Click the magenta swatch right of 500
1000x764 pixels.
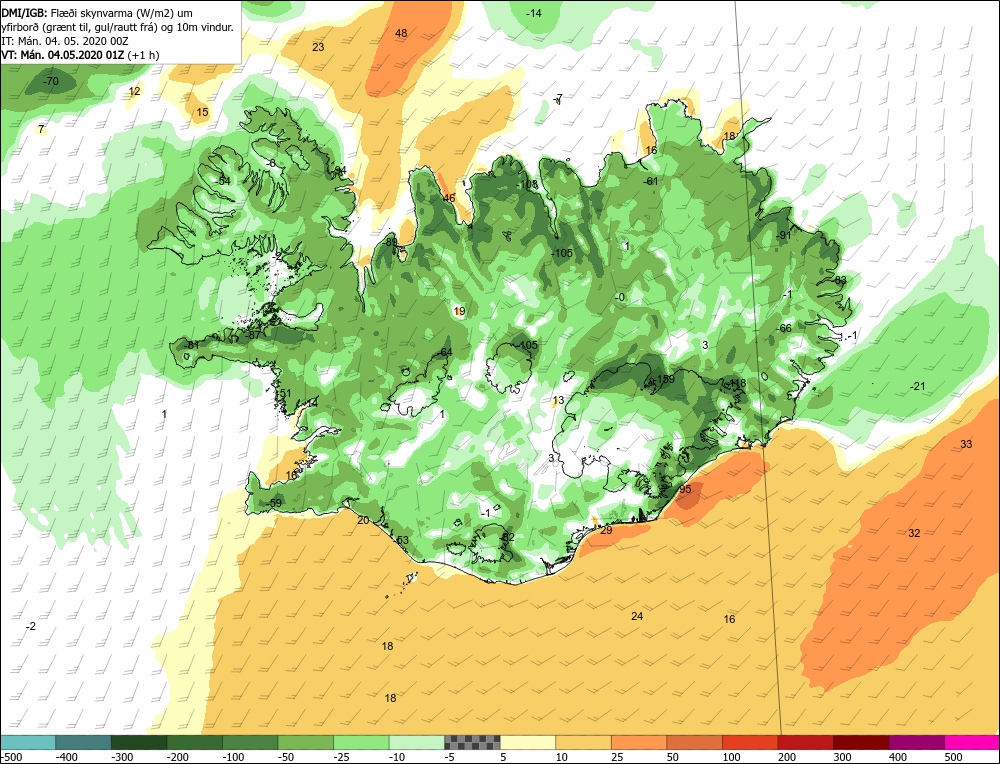(971, 742)
